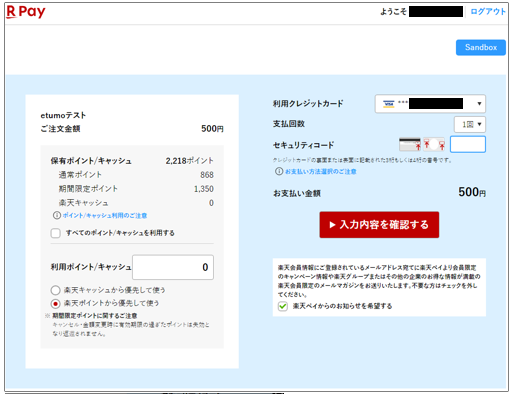Check すべてのポイント/キャッシュを利用する checkbox

56,233
